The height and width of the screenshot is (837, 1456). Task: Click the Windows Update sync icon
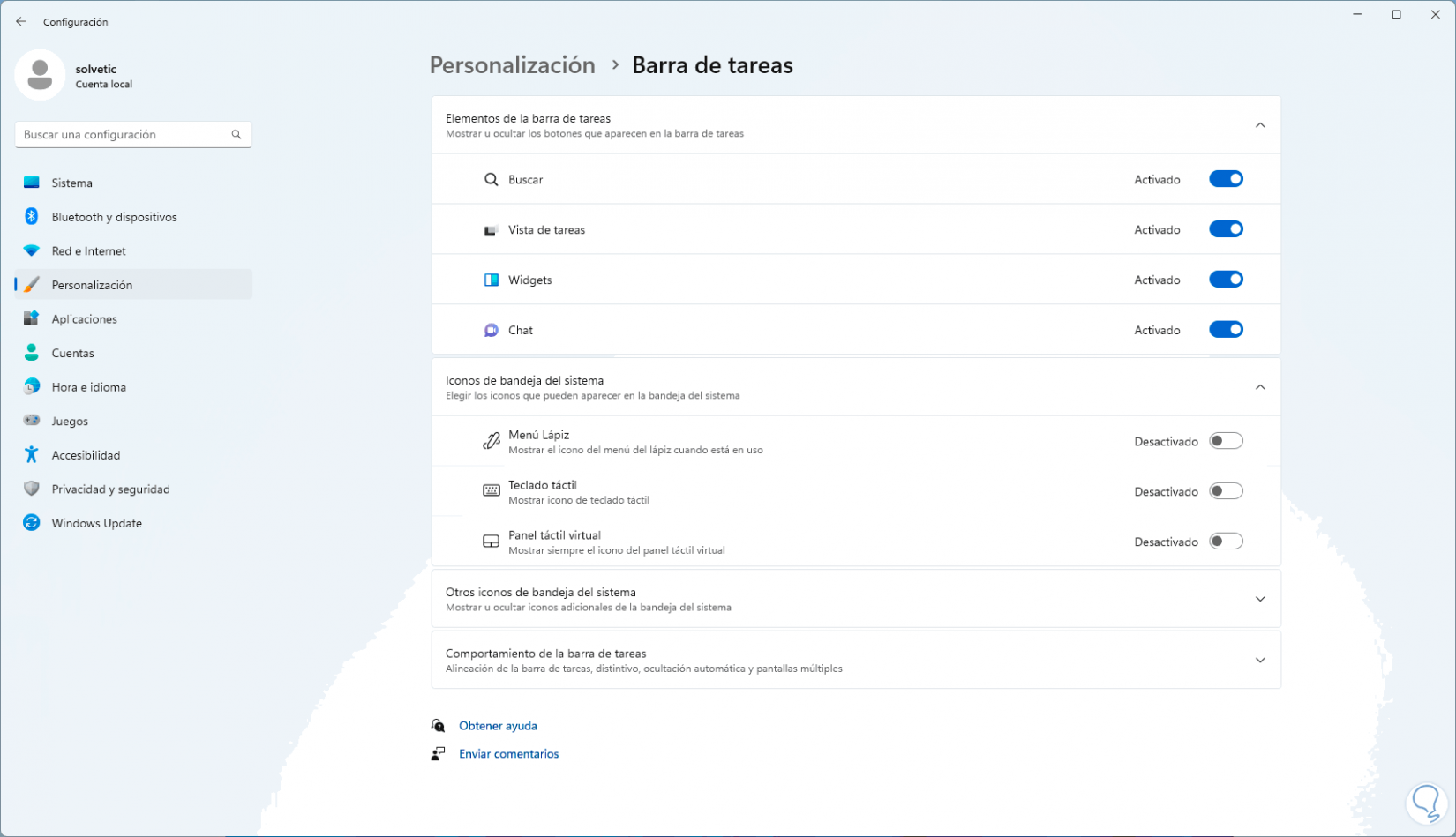(x=32, y=523)
